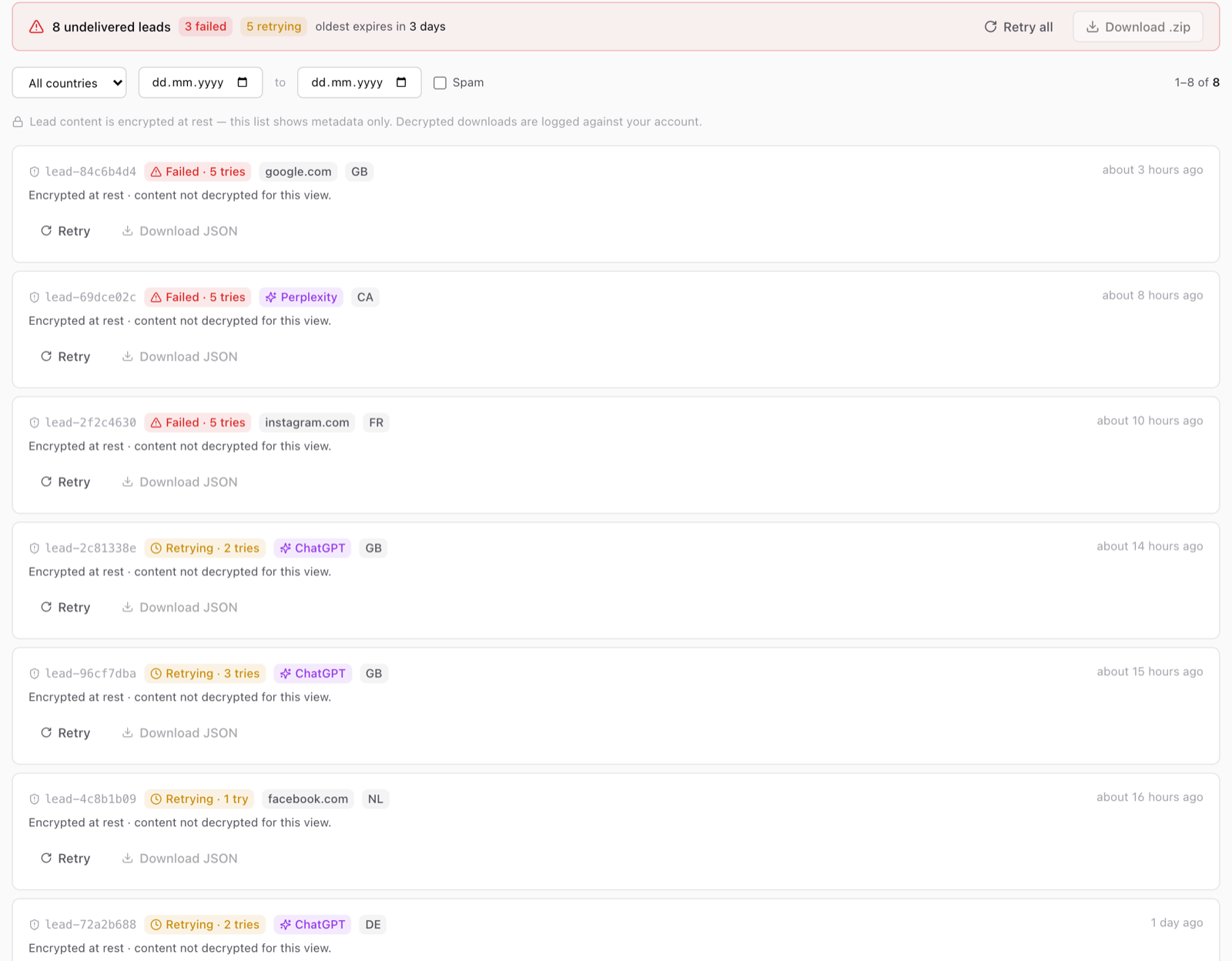The image size is (1232, 961).
Task: Click Retrying badge on lead-2c81338e
Action: pos(205,548)
